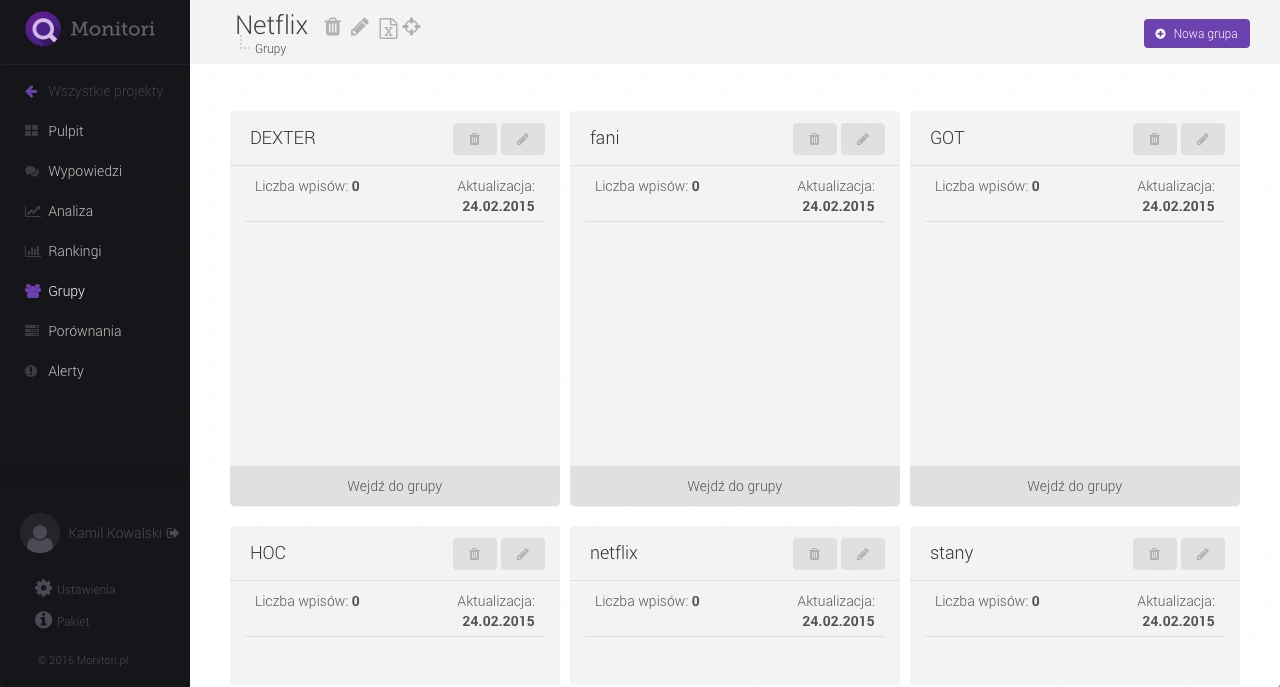The height and width of the screenshot is (687, 1280).
Task: Click the Netflix project heading
Action: (271, 25)
